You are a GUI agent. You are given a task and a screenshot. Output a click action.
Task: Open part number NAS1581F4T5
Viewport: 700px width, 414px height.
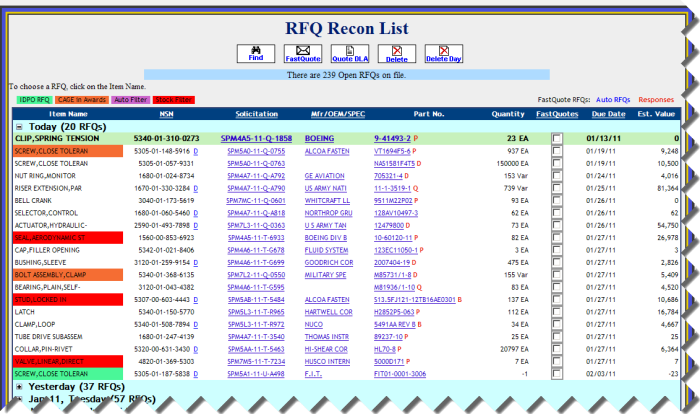pos(395,163)
